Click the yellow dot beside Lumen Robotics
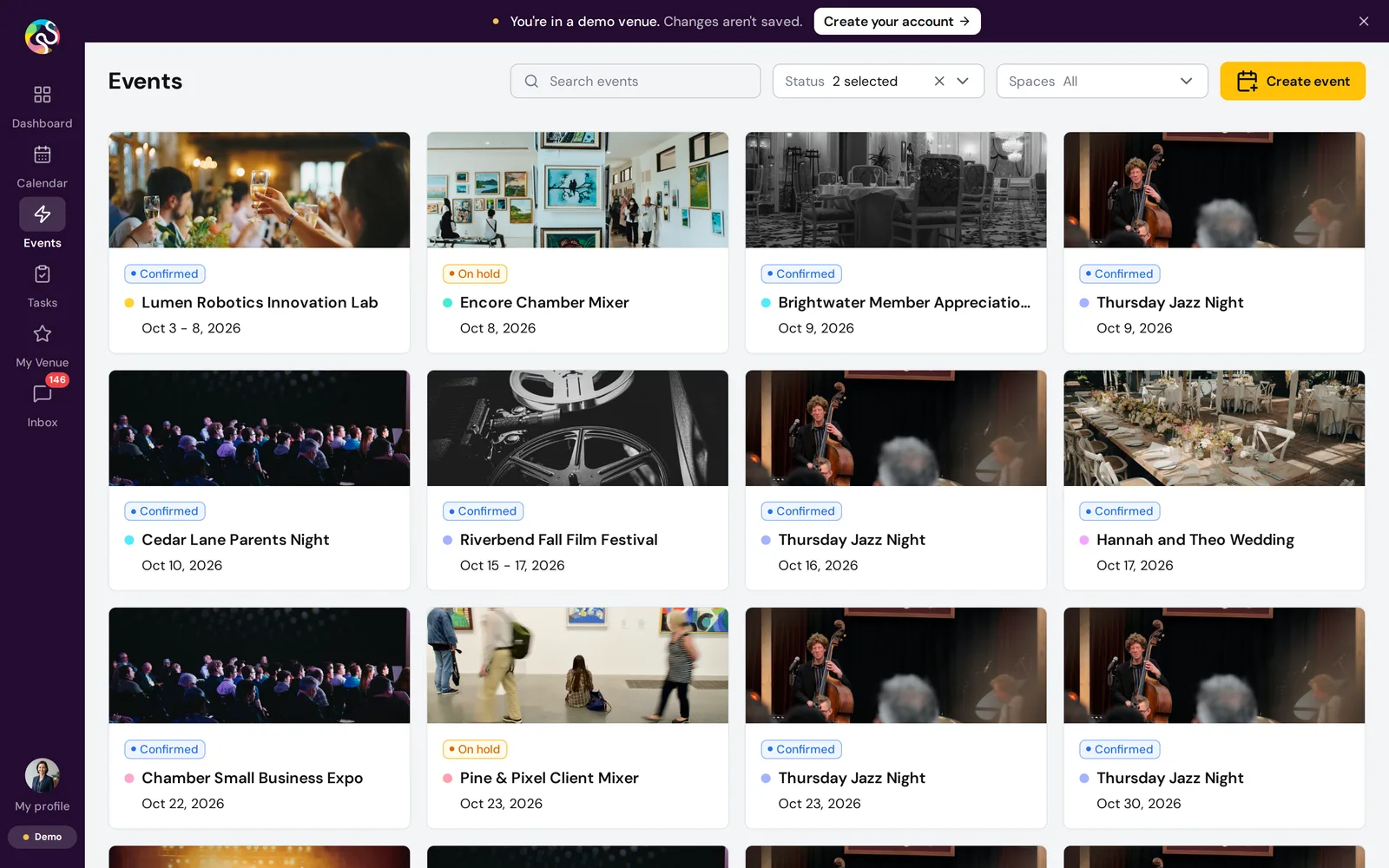This screenshot has height=868, width=1389. 129,303
